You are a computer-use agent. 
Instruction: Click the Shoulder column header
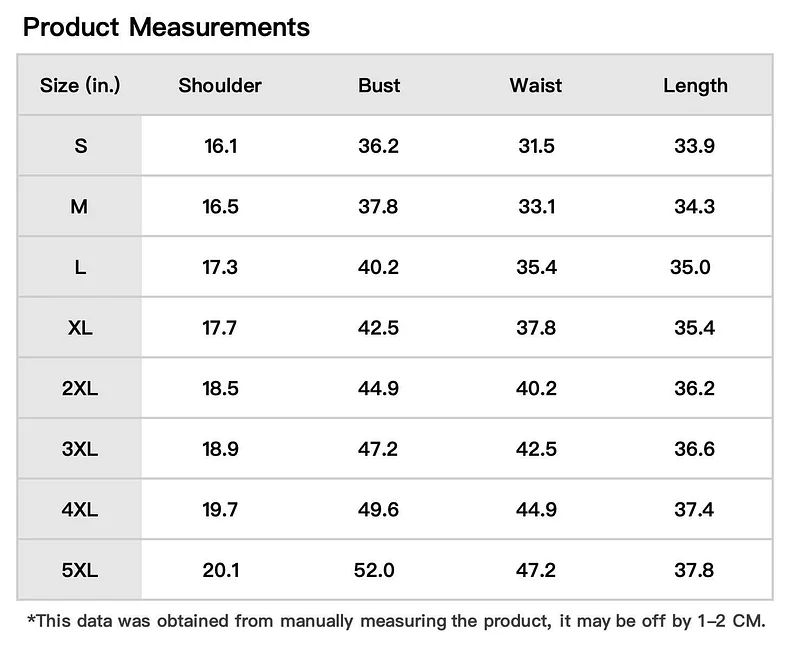click(x=220, y=86)
